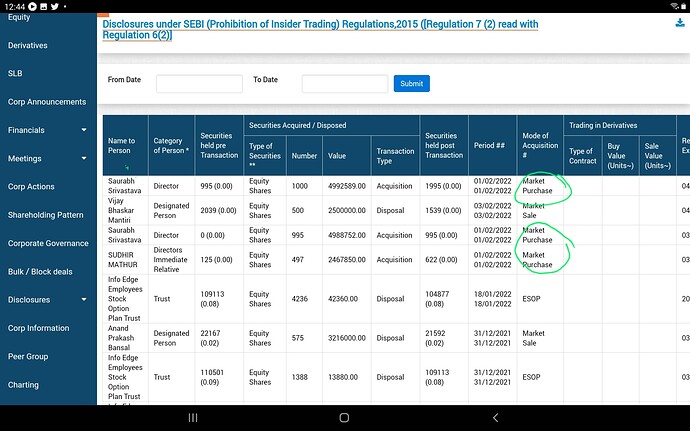Viewport: 690px width, 431px height.
Task: Tap the Android recent apps button
Action: pos(193,417)
